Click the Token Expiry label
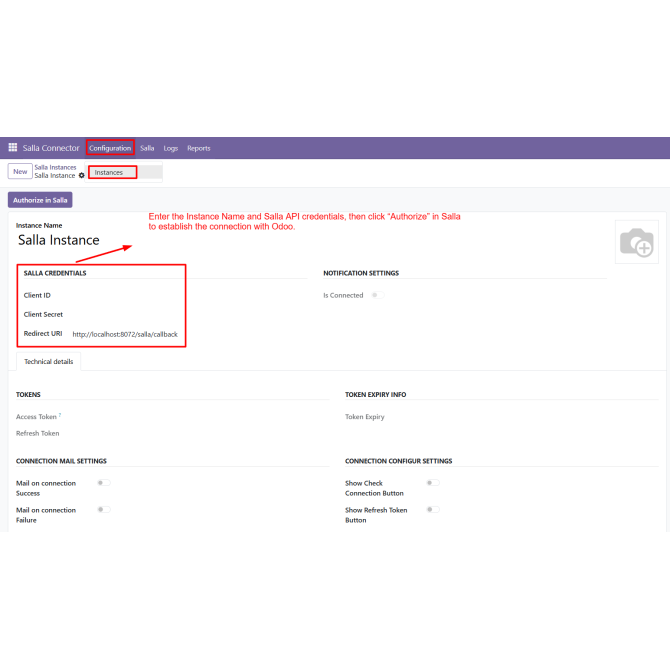The height and width of the screenshot is (670, 670). tap(364, 417)
